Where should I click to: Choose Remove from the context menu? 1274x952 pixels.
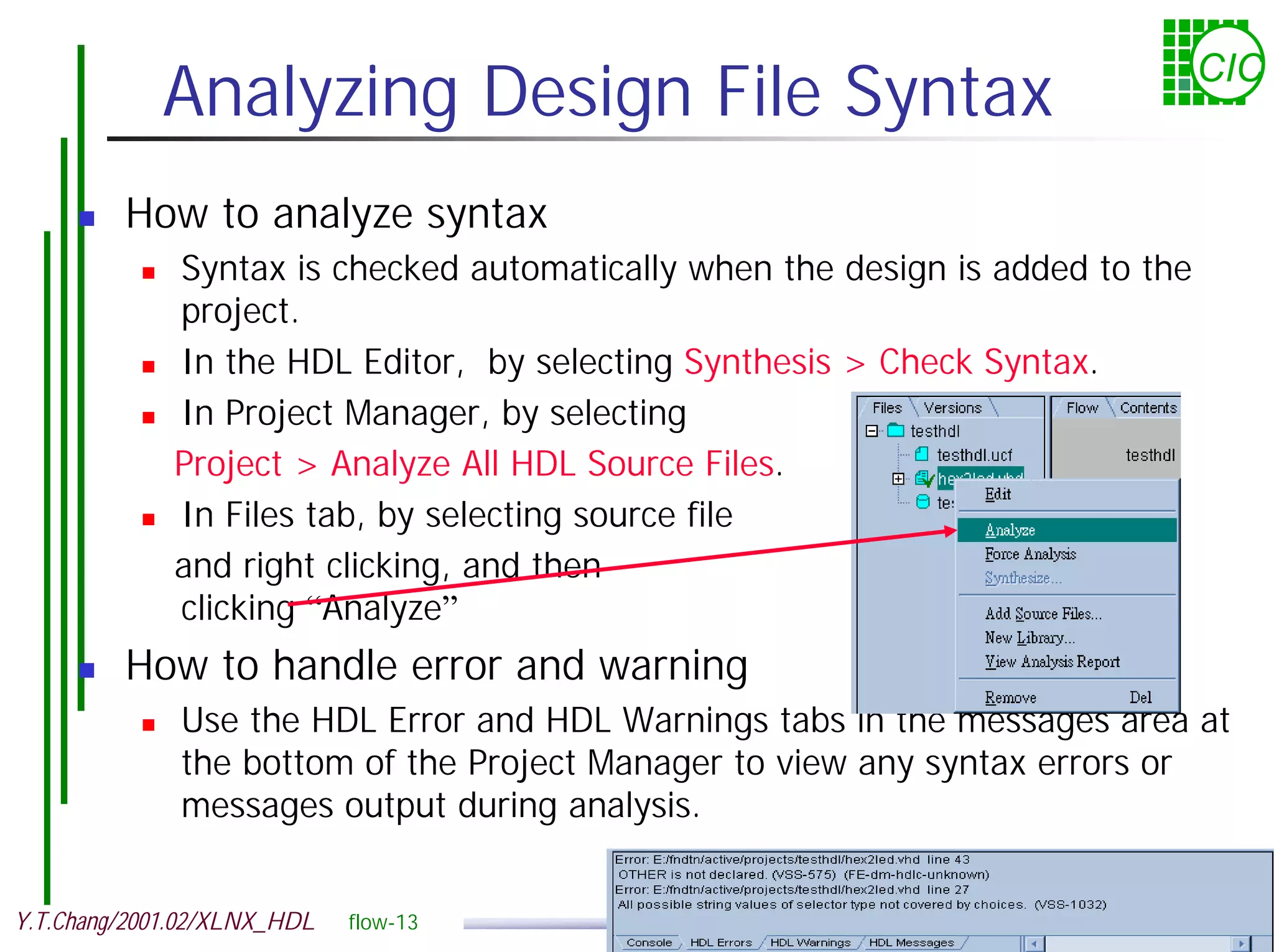click(x=1067, y=698)
